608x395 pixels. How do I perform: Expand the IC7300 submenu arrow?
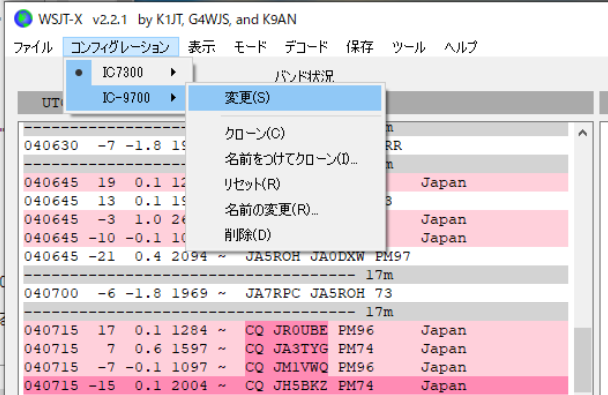(173, 72)
